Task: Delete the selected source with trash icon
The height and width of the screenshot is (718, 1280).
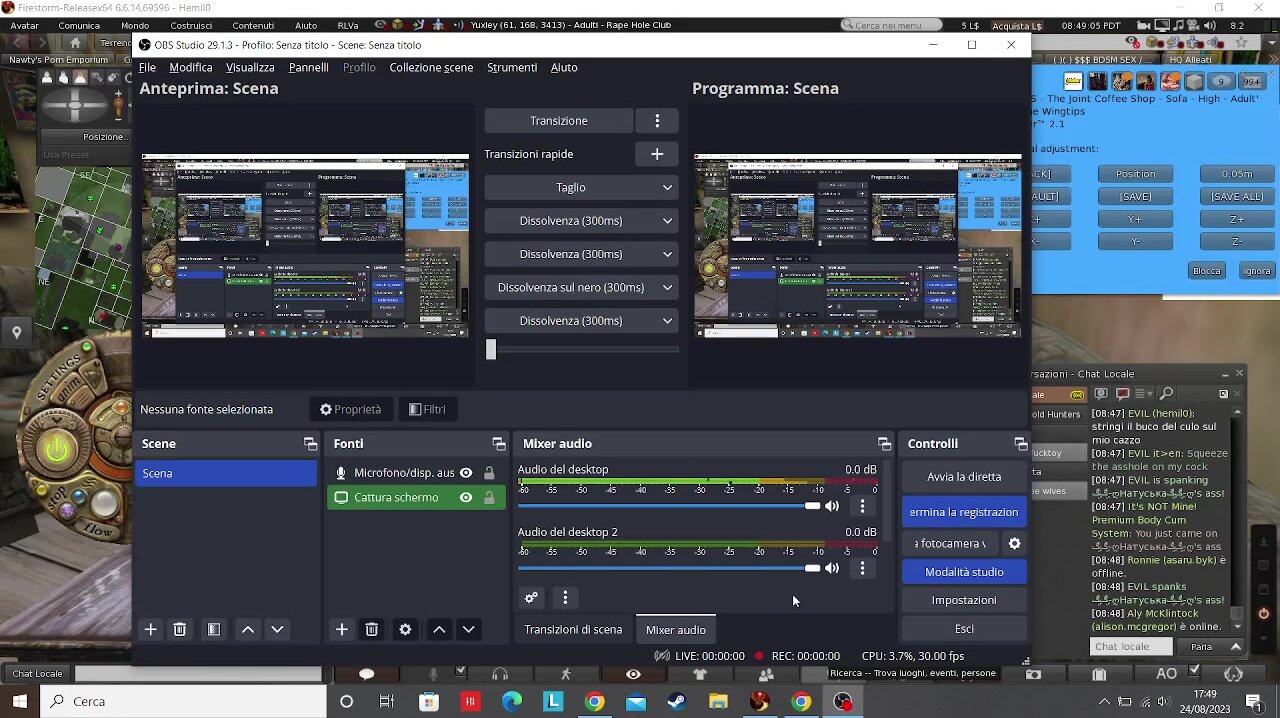Action: tap(371, 629)
